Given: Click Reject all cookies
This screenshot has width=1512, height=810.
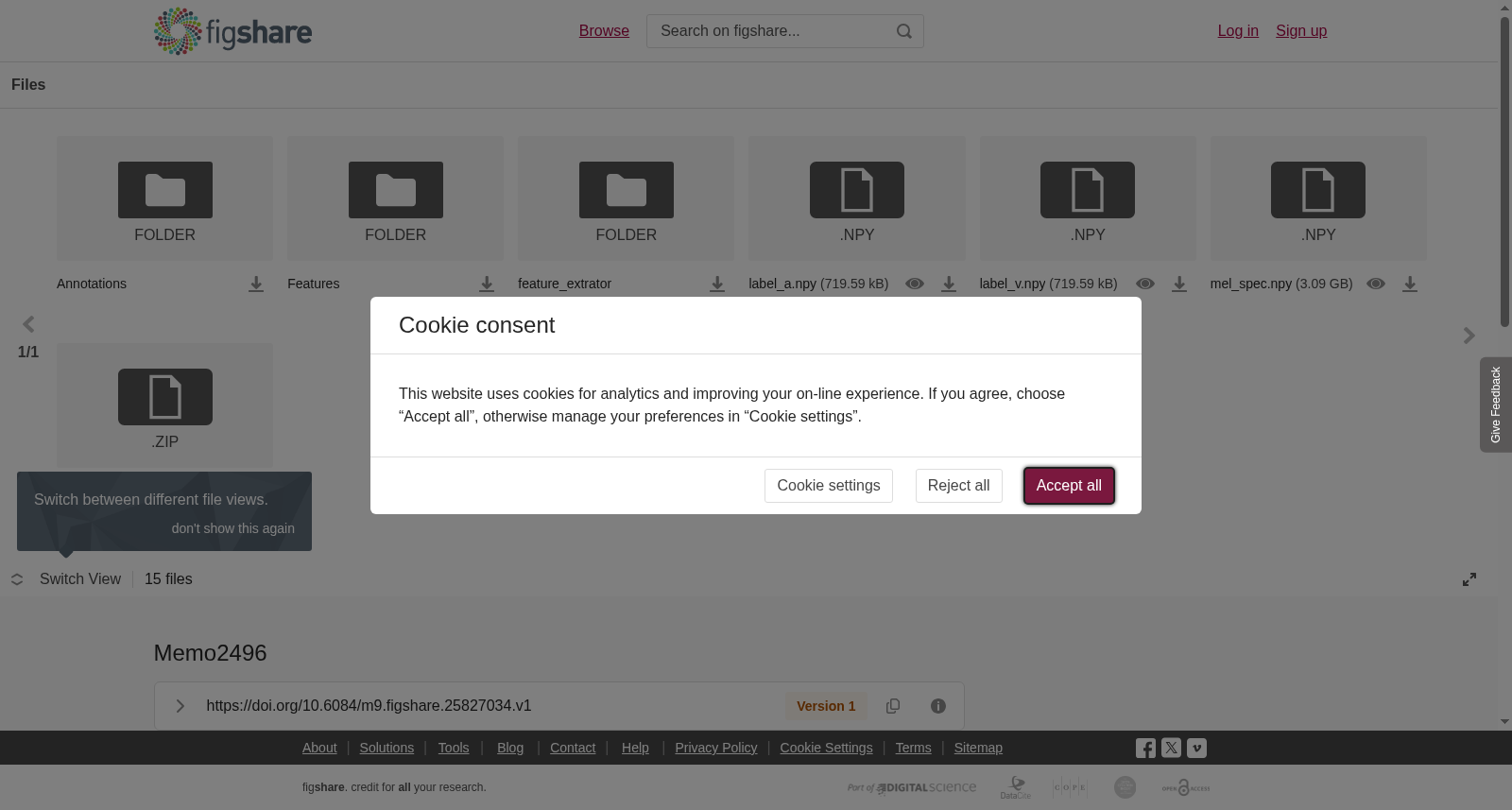Looking at the screenshot, I should tap(958, 486).
